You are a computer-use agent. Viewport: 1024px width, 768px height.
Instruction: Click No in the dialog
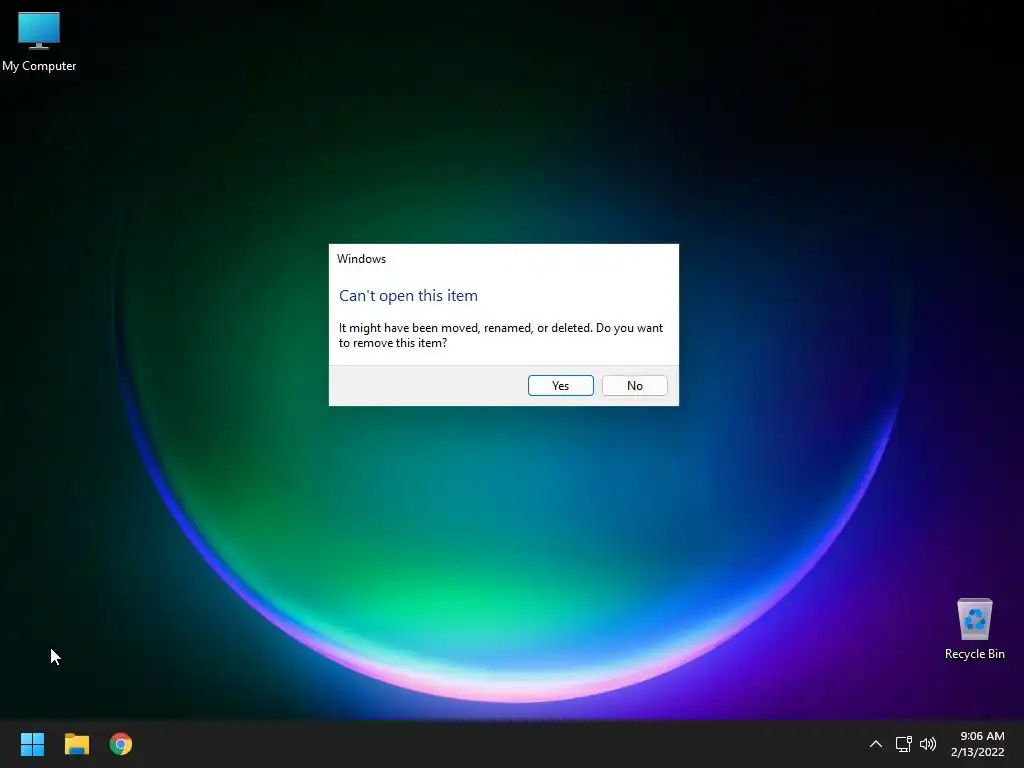tap(635, 385)
